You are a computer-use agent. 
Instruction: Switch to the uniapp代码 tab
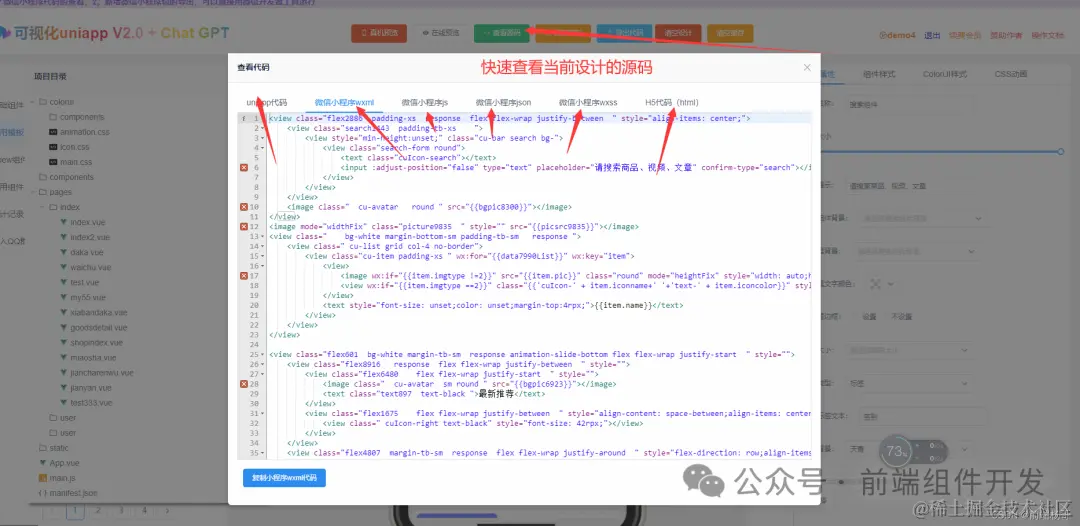click(267, 103)
